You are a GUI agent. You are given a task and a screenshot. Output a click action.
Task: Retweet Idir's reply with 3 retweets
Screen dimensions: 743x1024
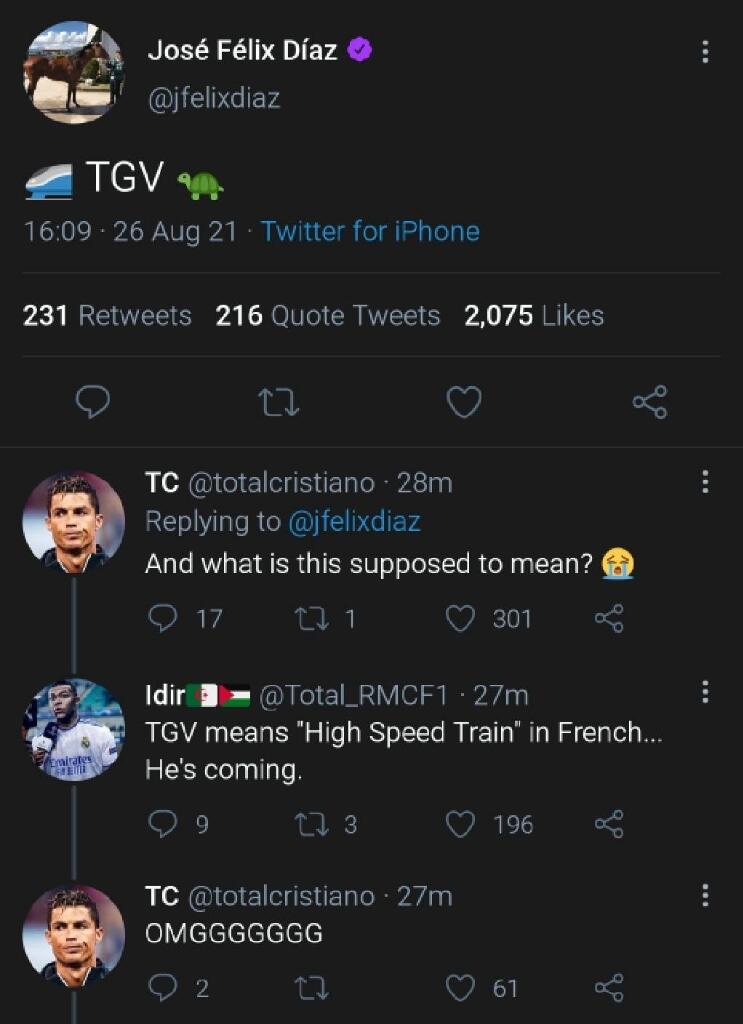pos(311,824)
